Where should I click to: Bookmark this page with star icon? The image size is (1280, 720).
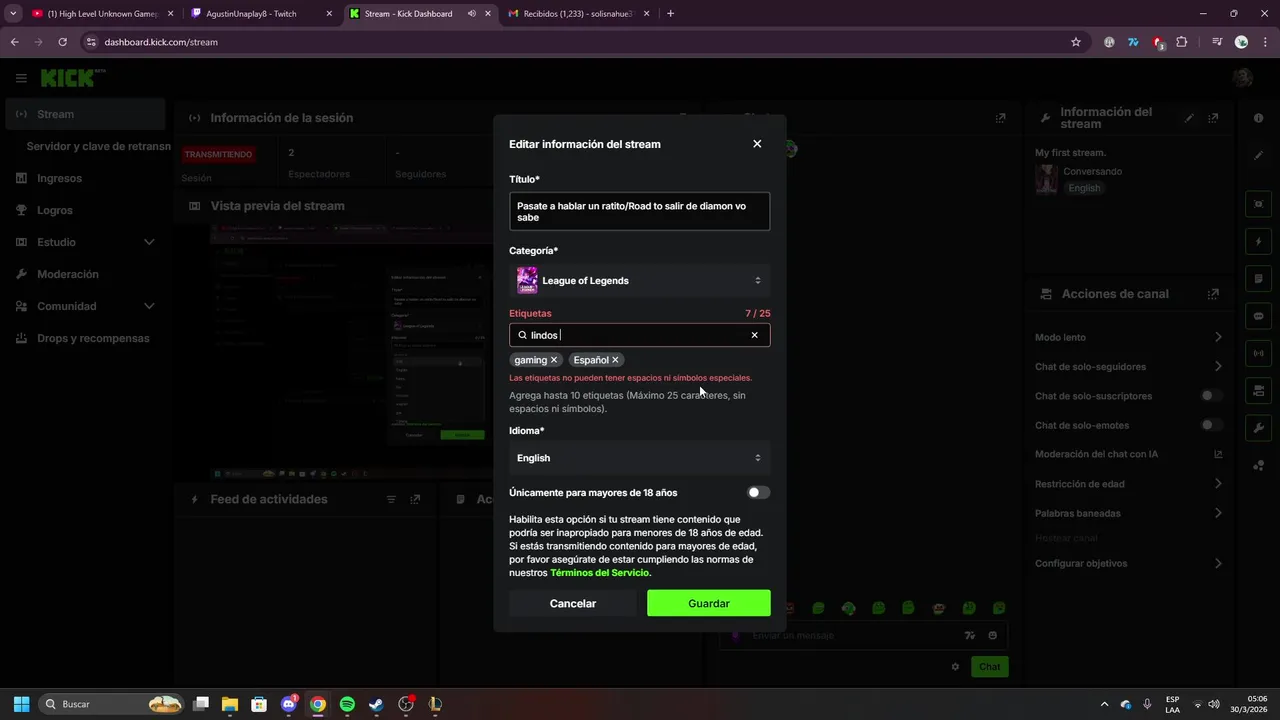[1076, 42]
